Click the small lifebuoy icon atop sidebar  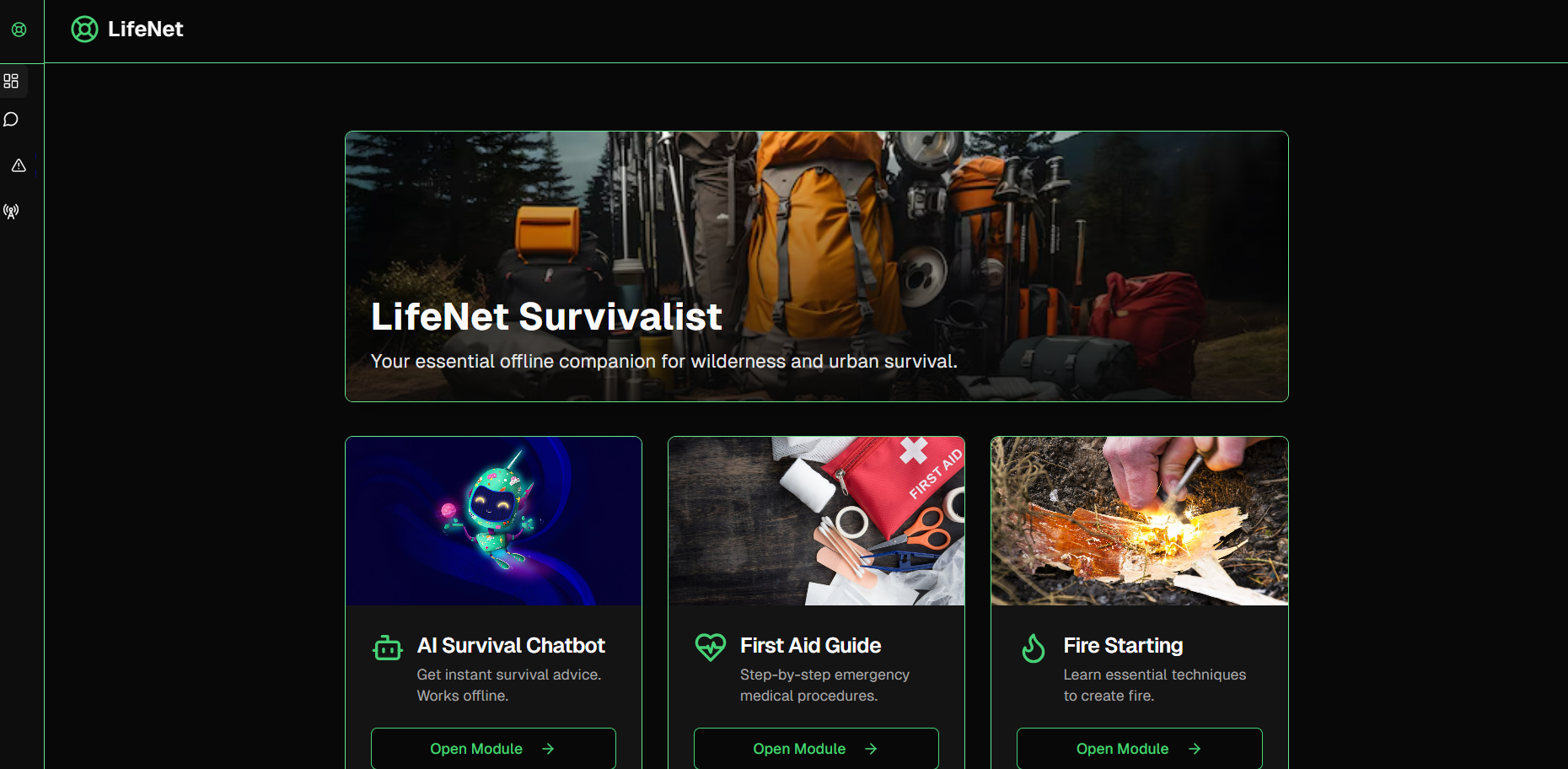[19, 30]
